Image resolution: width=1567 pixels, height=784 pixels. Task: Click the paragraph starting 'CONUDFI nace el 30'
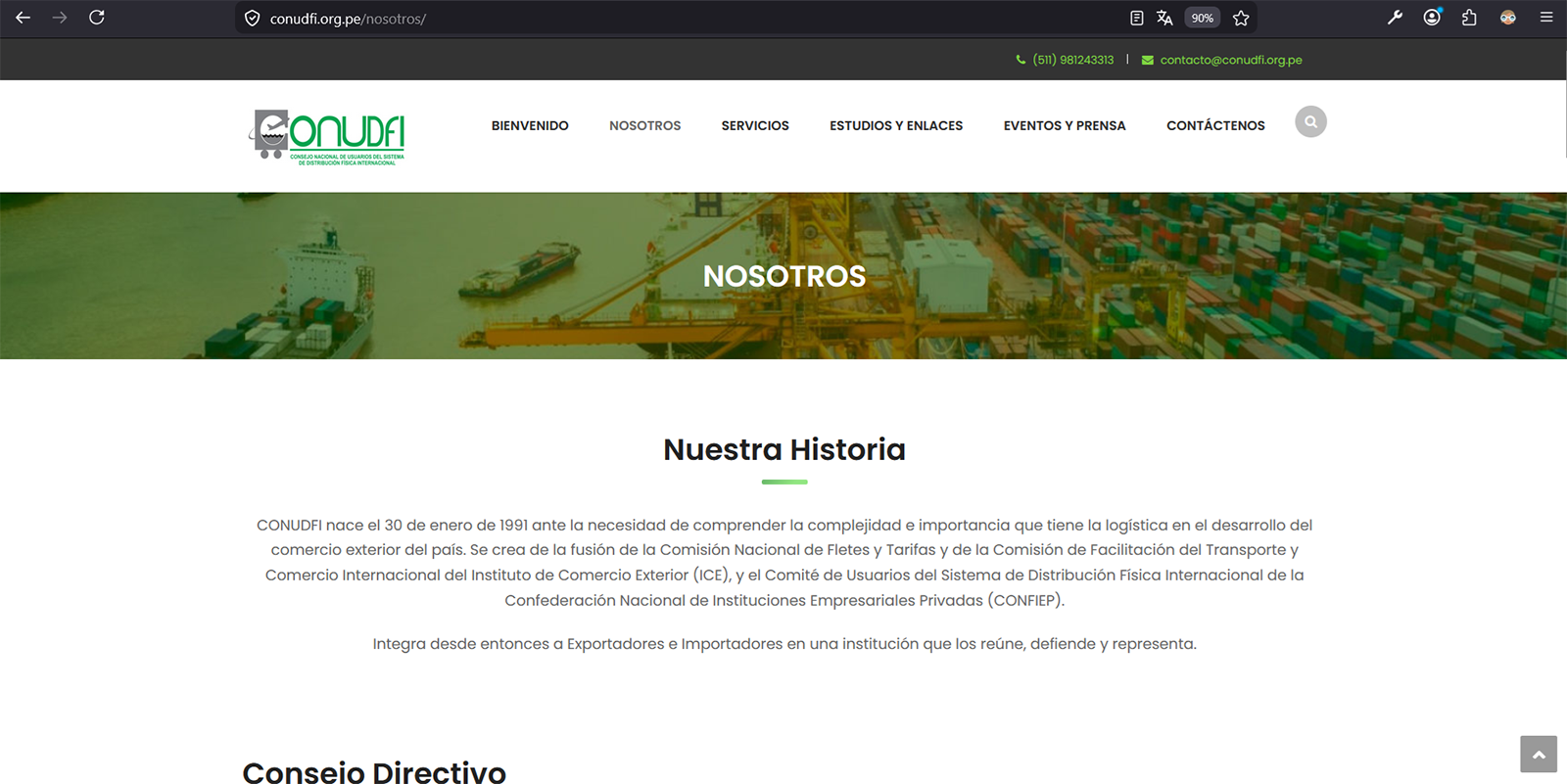point(784,563)
